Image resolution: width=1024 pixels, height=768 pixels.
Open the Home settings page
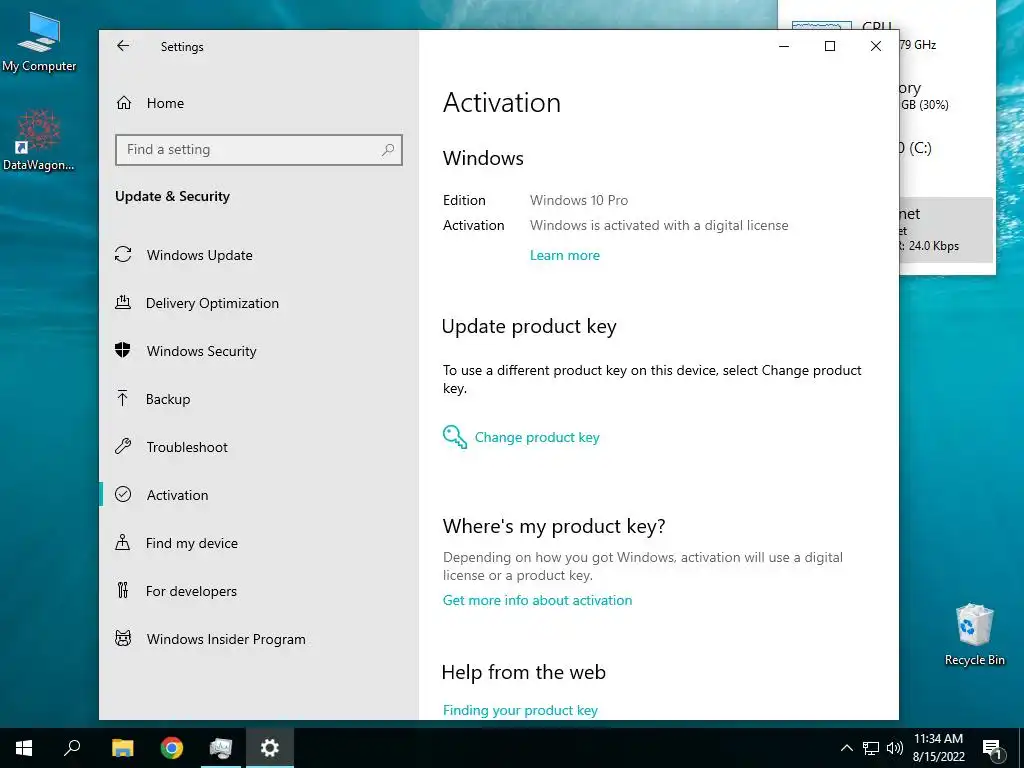[165, 103]
